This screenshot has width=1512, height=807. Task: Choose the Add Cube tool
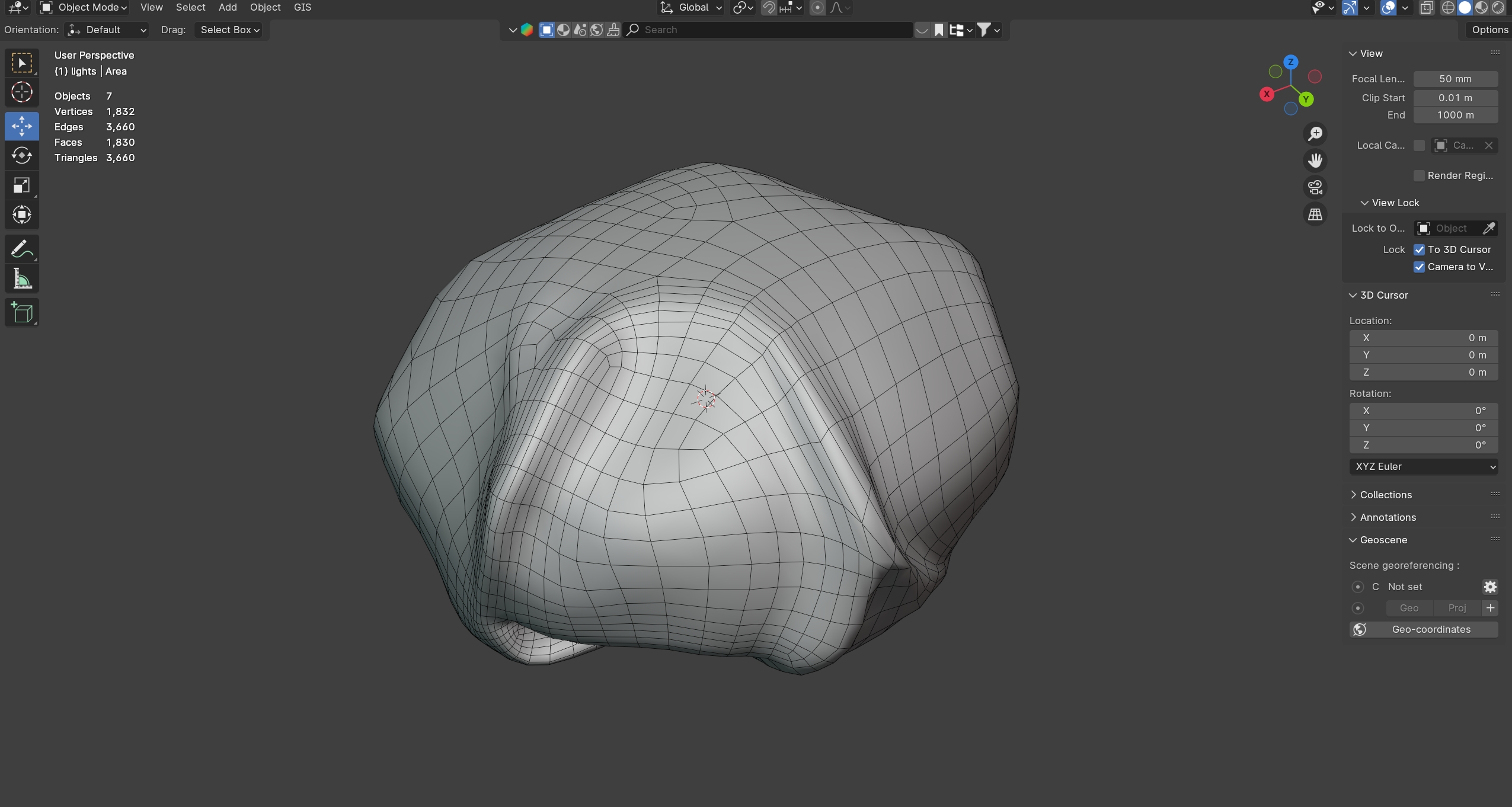pos(22,313)
